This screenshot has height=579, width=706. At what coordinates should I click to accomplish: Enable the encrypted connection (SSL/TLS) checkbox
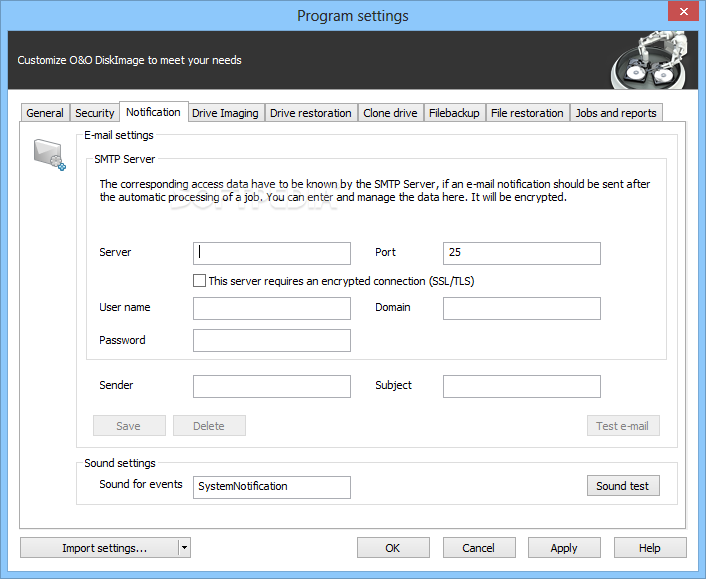click(x=199, y=281)
